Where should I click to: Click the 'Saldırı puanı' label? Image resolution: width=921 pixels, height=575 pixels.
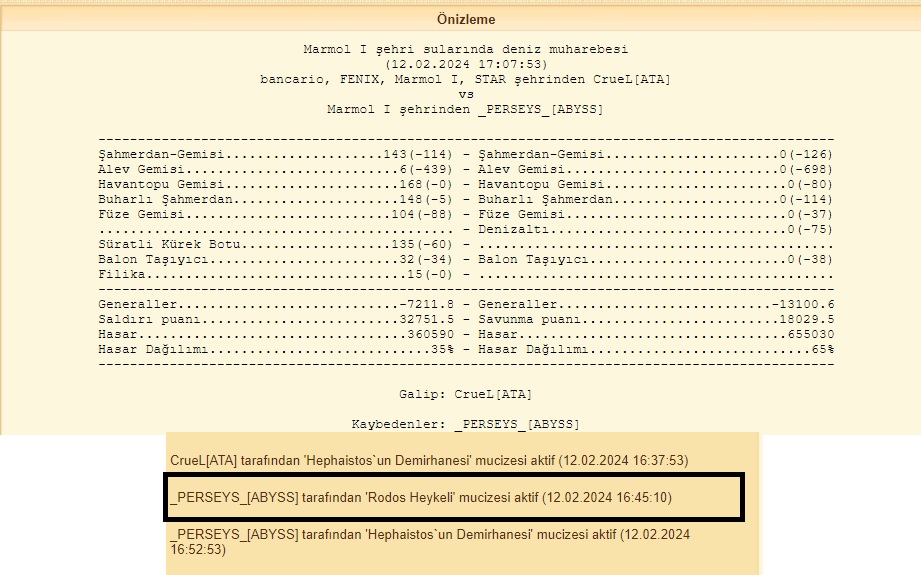[149, 320]
